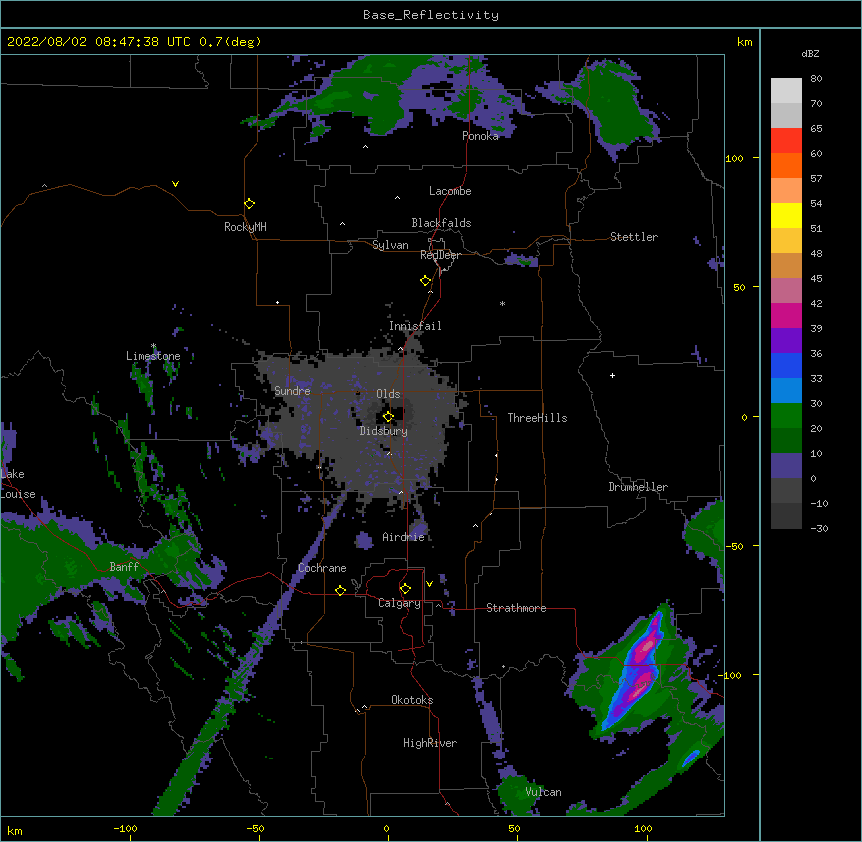Click the Base_Reflectivity title
The image size is (862, 842).
tap(431, 15)
